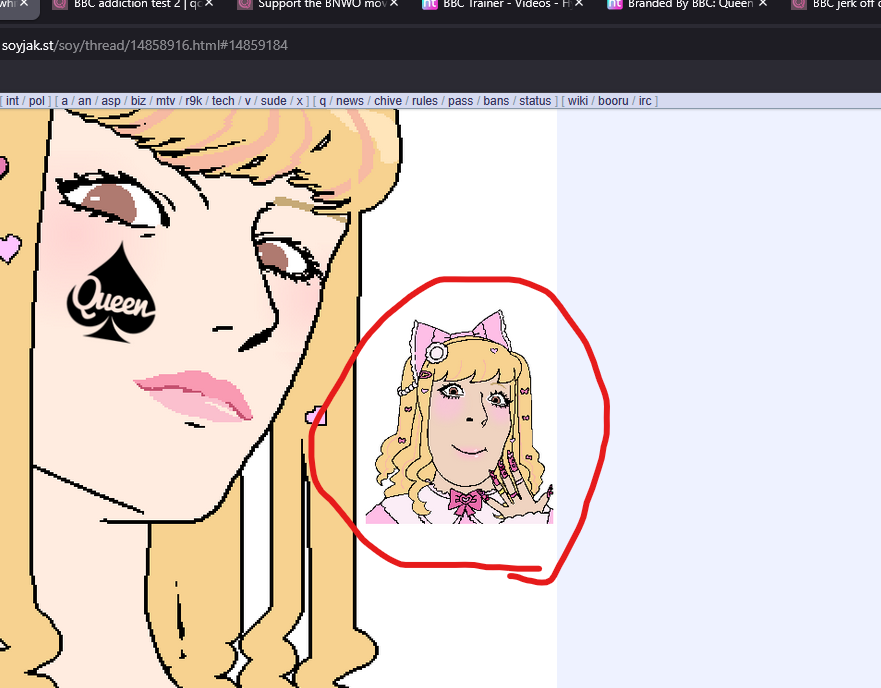Close the Branded By BBC tab

point(765,4)
